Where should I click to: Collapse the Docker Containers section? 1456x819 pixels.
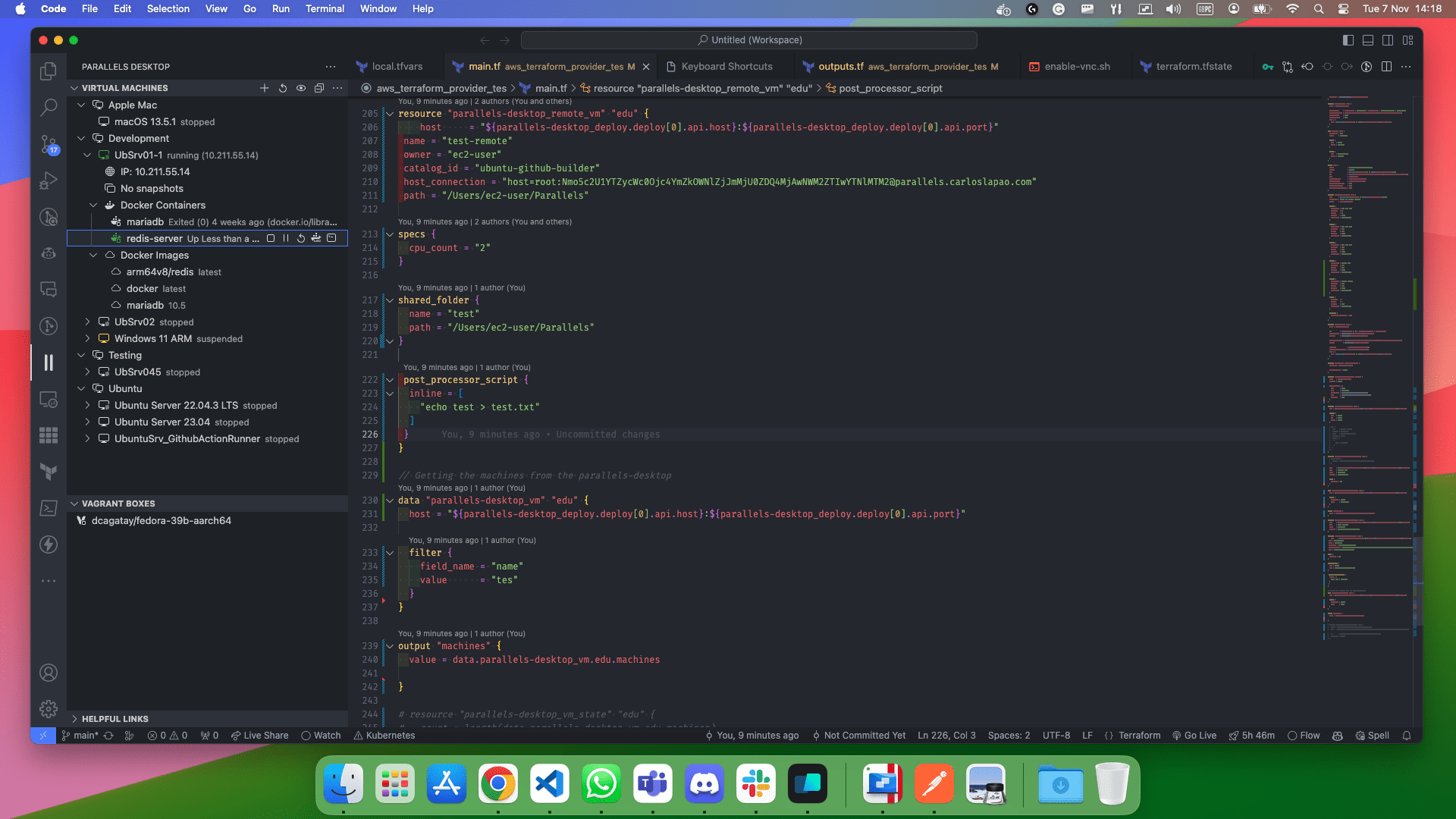point(93,205)
